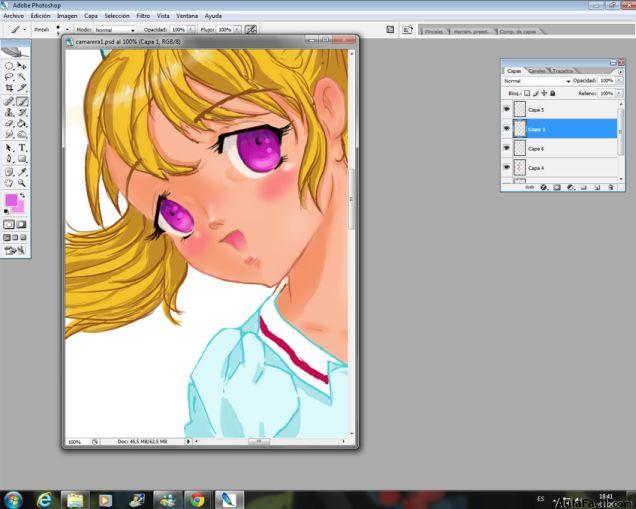
Task: Open the brush Modo dropdown in options bar
Action: pyautogui.click(x=115, y=30)
